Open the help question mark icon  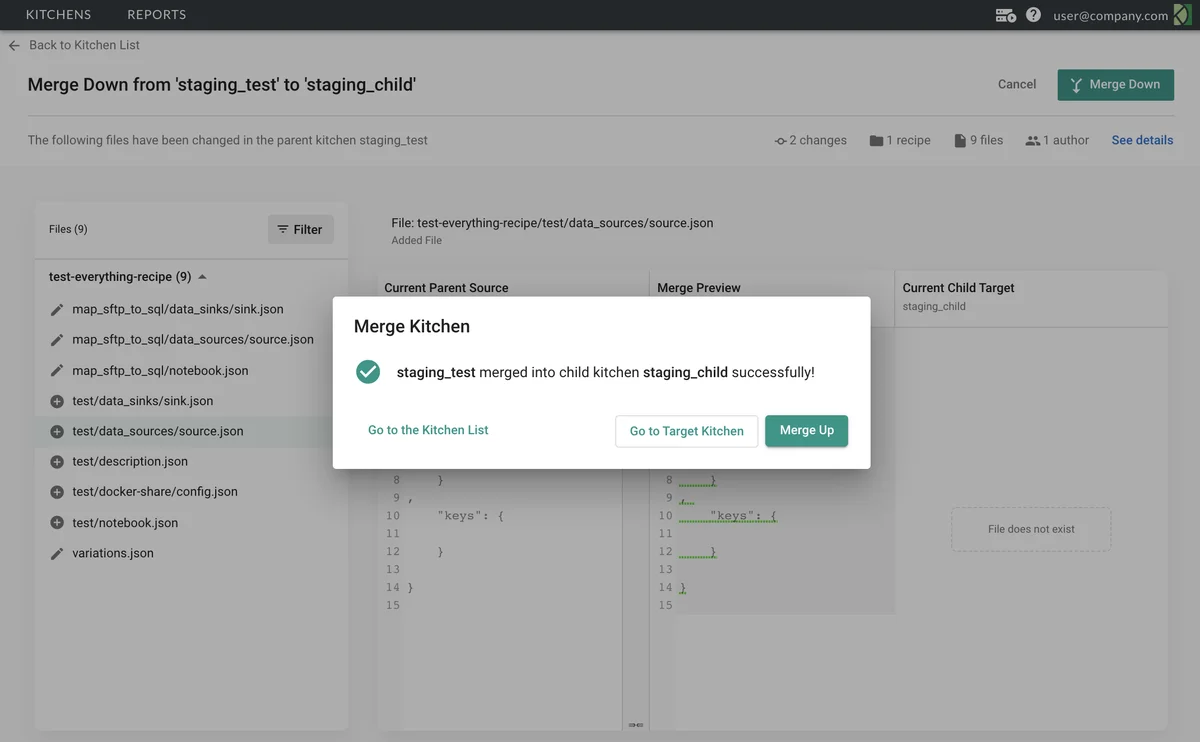(1033, 15)
